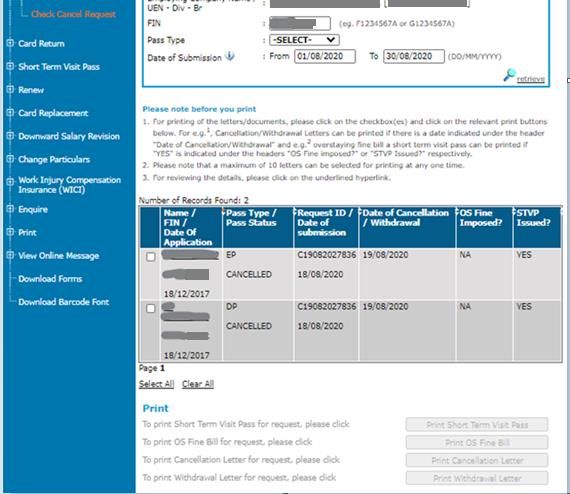The image size is (570, 494).
Task: Open the Change Particulars menu item
Action: 54,160
